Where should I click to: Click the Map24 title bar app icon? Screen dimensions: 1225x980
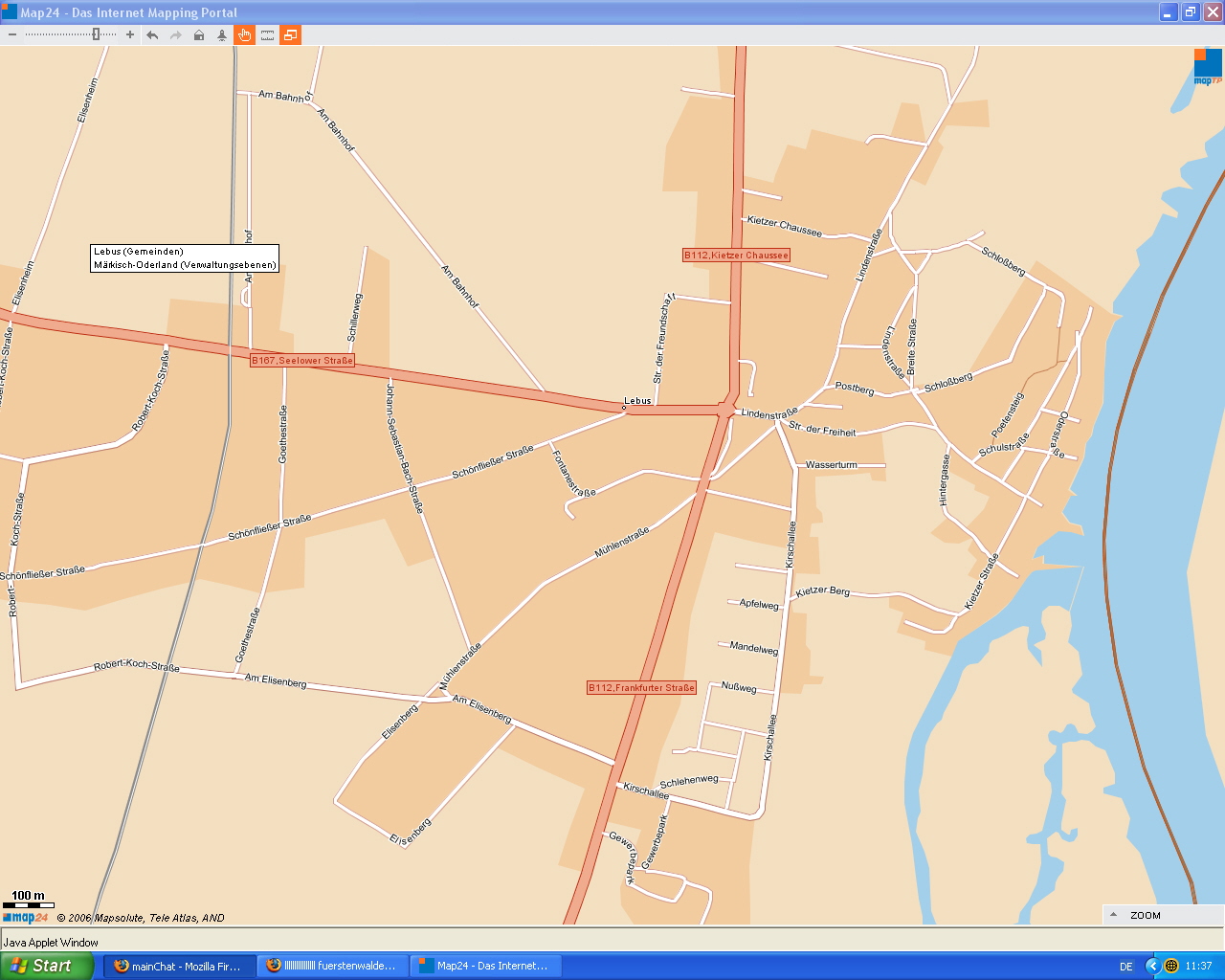tap(10, 11)
